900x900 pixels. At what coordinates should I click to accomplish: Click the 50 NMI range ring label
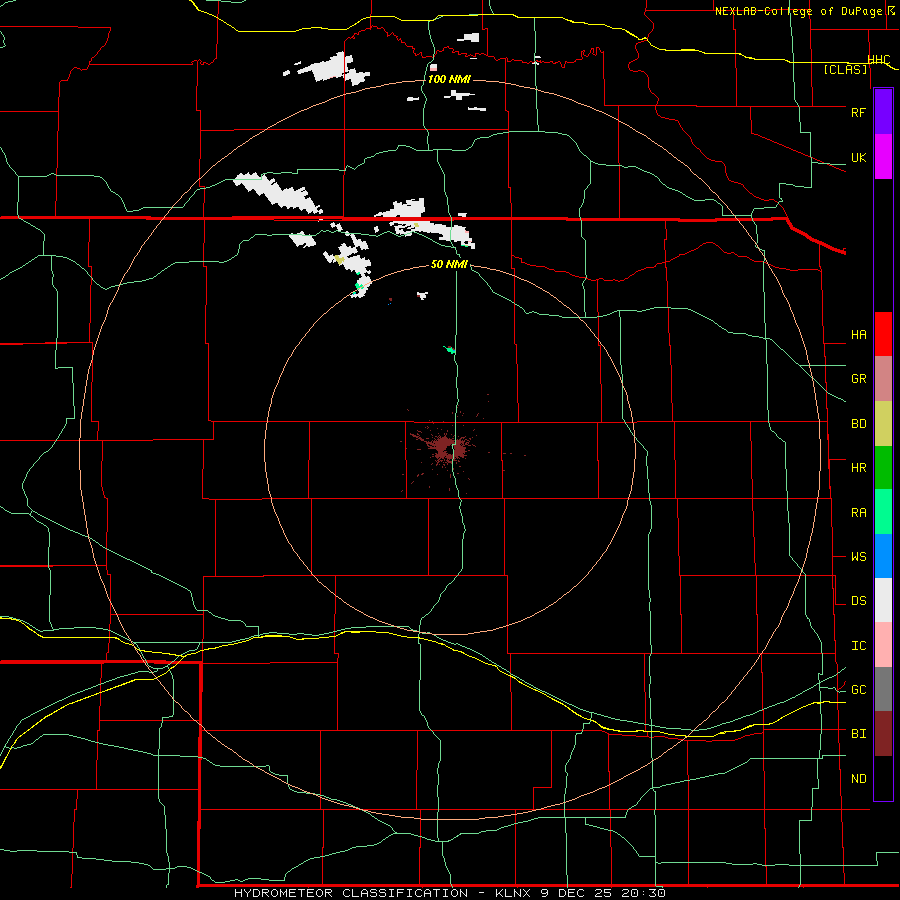(449, 264)
